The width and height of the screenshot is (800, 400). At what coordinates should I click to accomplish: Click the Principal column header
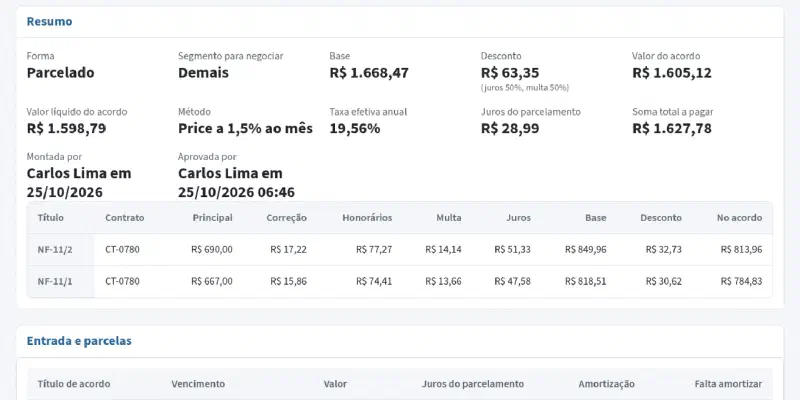point(212,218)
